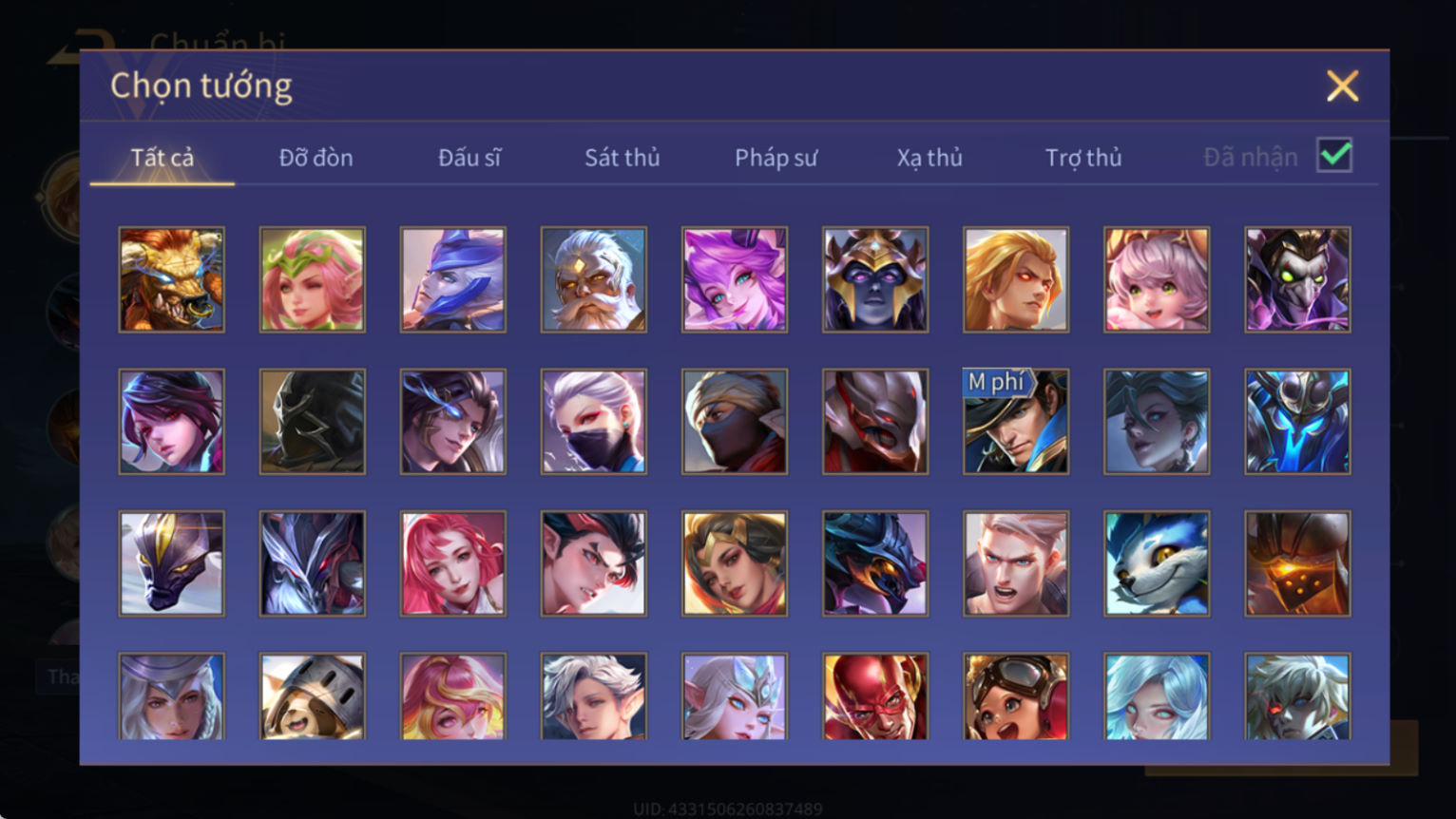Open the Đấu sĩ tab
The width and height of the screenshot is (1456, 819).
point(469,158)
